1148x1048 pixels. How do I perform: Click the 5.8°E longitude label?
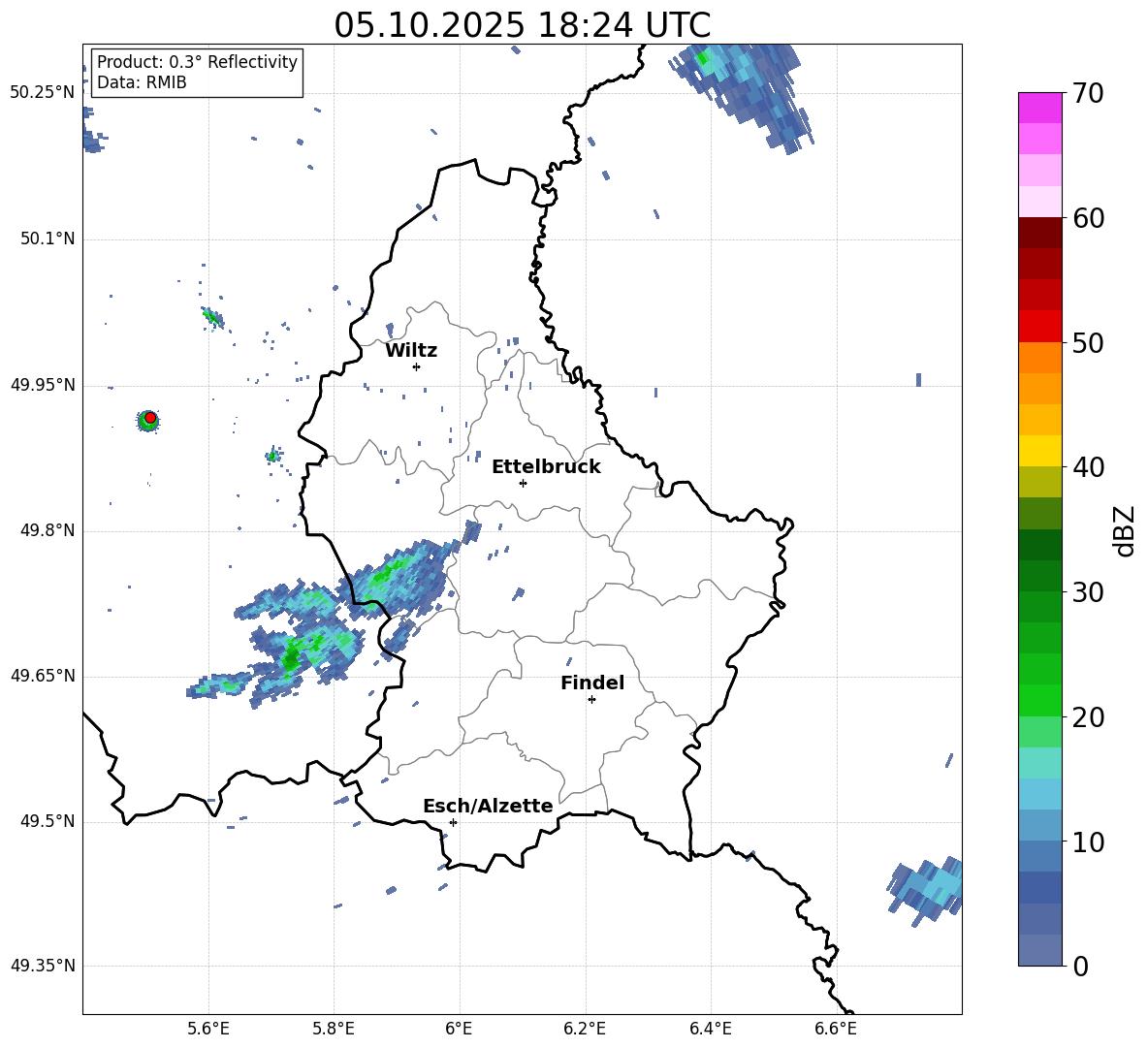[334, 1029]
